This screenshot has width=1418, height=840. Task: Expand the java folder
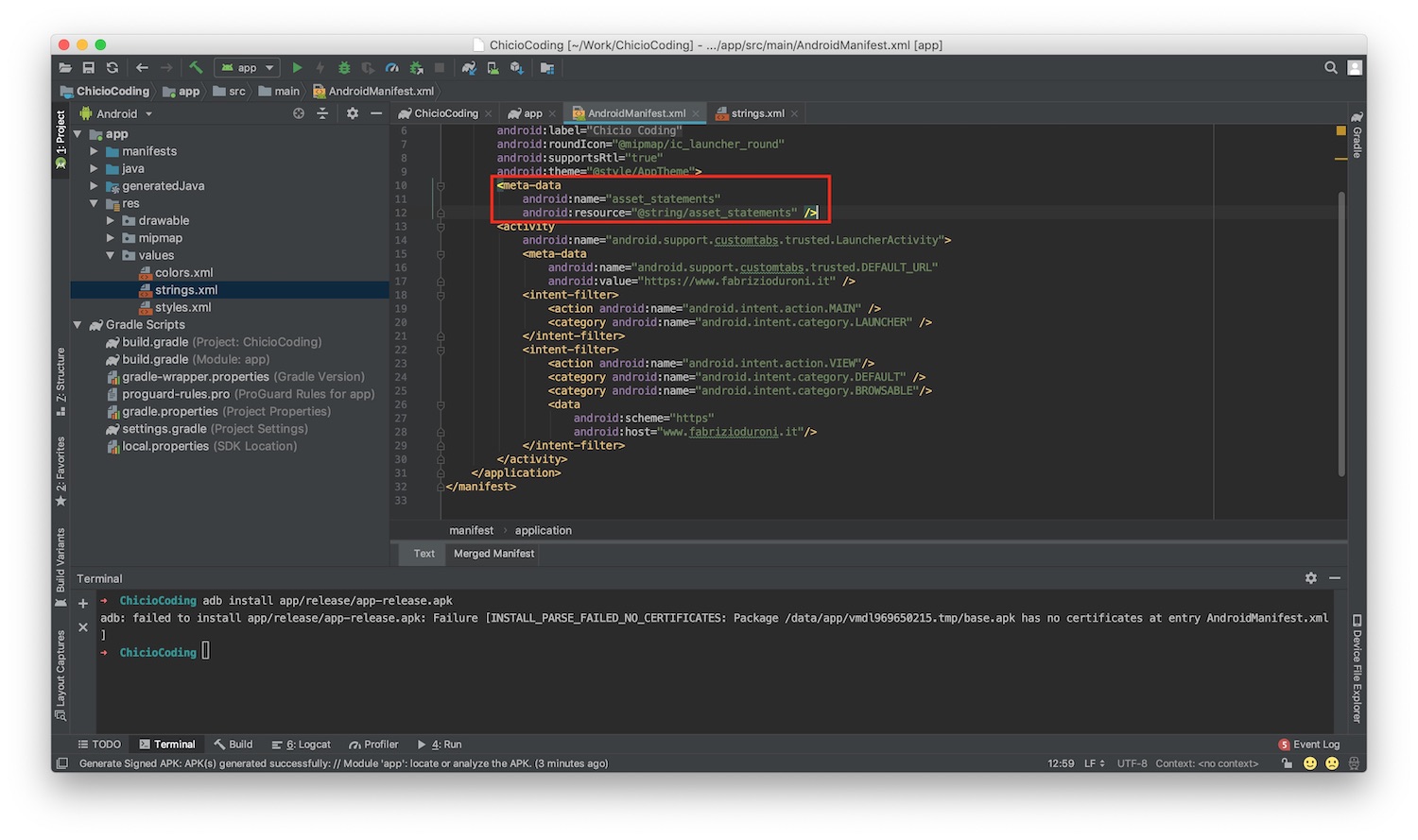click(94, 169)
